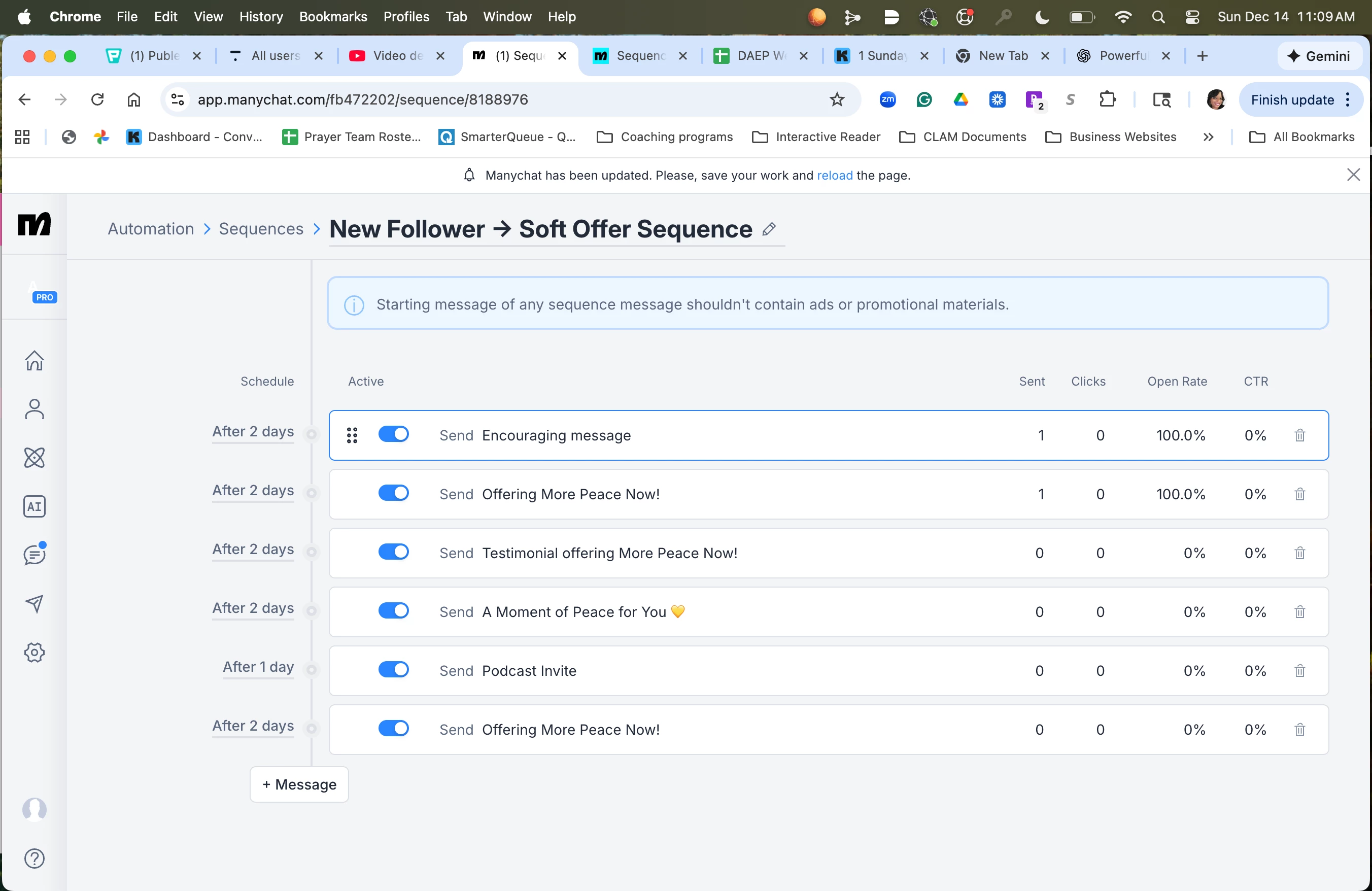Open the Help question mark icon
The image size is (1372, 891).
coord(34,859)
